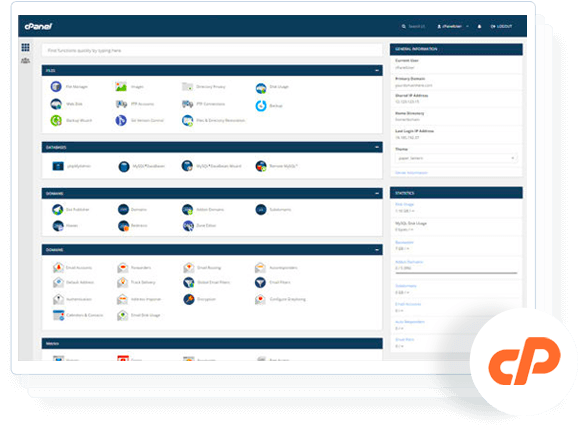
Task: Click the General Information panel header
Action: click(x=456, y=49)
